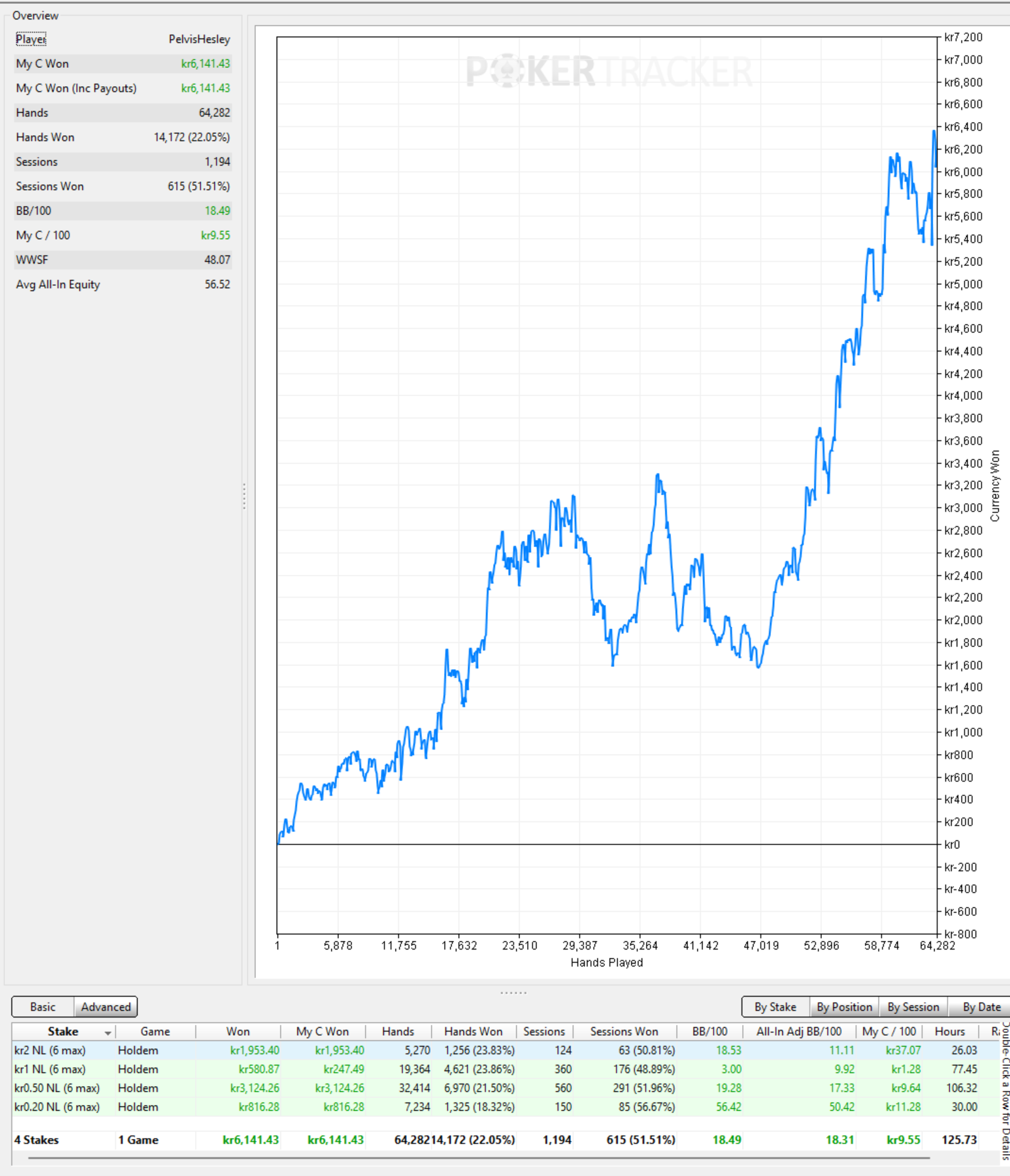The width and height of the screenshot is (1010, 1176).
Task: Show results By Date
Action: 981,1007
